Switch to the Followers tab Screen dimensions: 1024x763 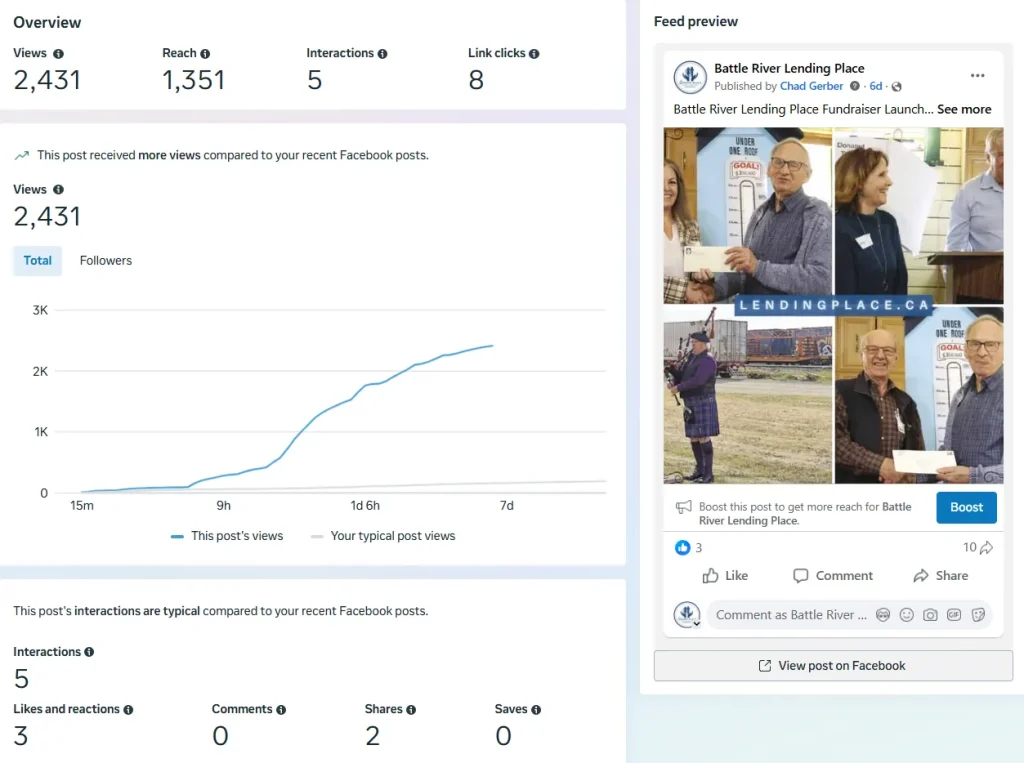point(106,261)
